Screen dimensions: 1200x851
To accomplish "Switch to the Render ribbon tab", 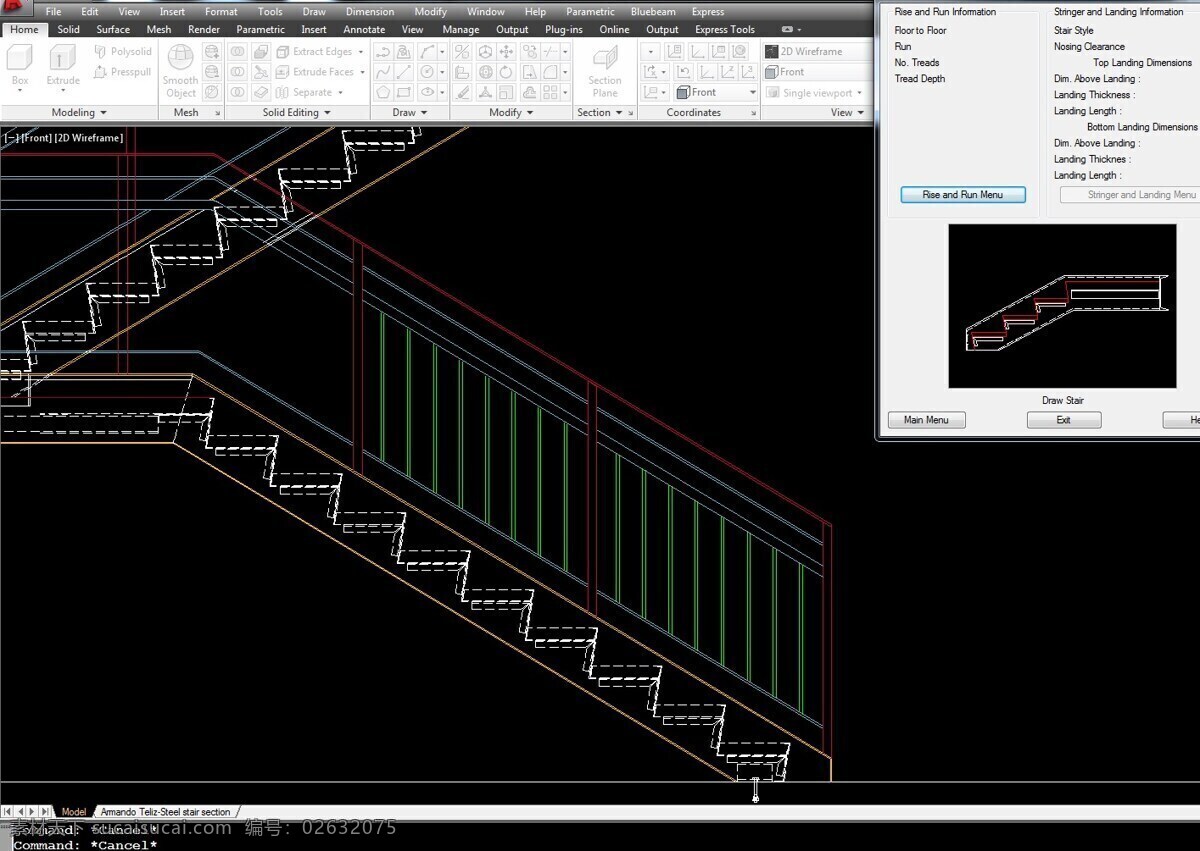I will click(204, 30).
